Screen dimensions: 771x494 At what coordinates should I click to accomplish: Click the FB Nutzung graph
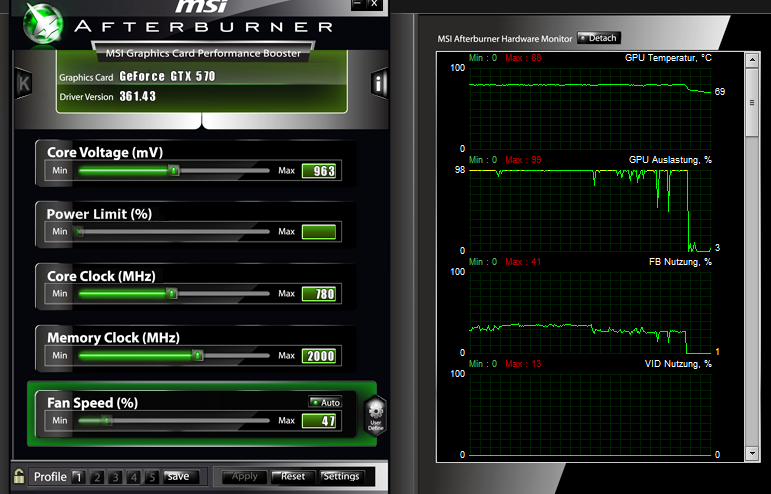590,312
